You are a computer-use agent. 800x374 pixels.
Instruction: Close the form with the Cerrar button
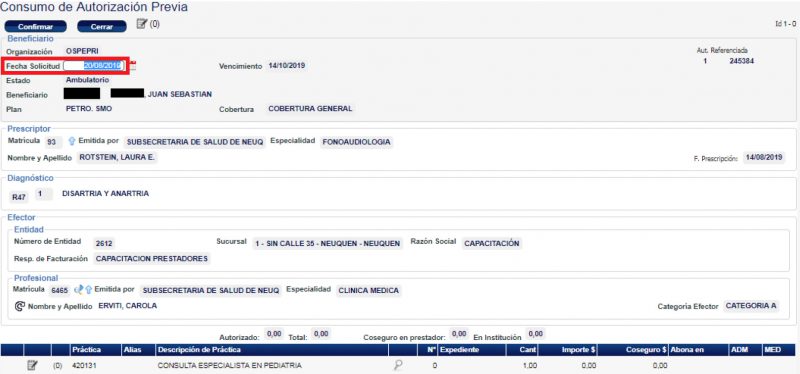102,27
